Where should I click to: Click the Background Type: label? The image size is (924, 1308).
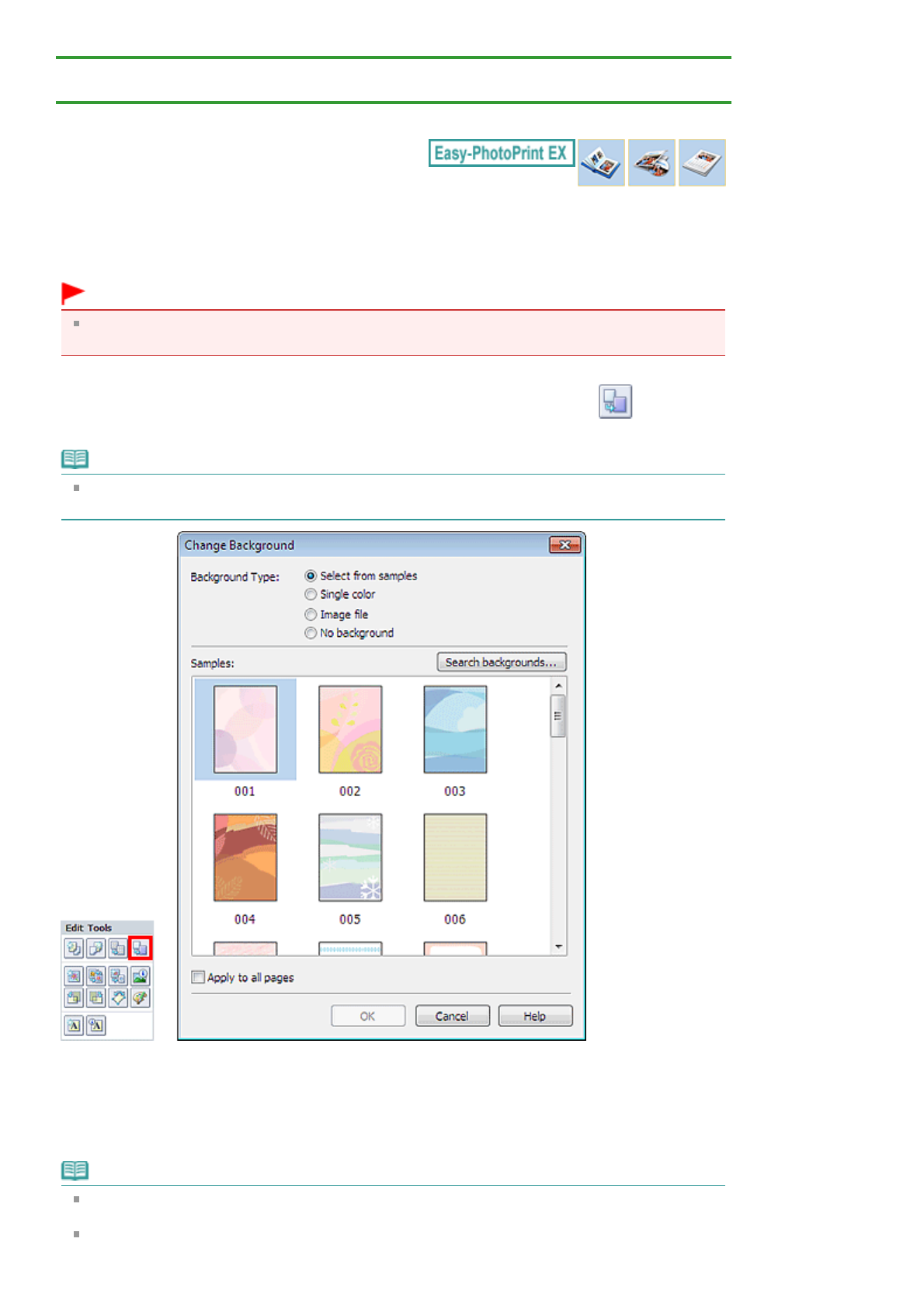tap(235, 577)
